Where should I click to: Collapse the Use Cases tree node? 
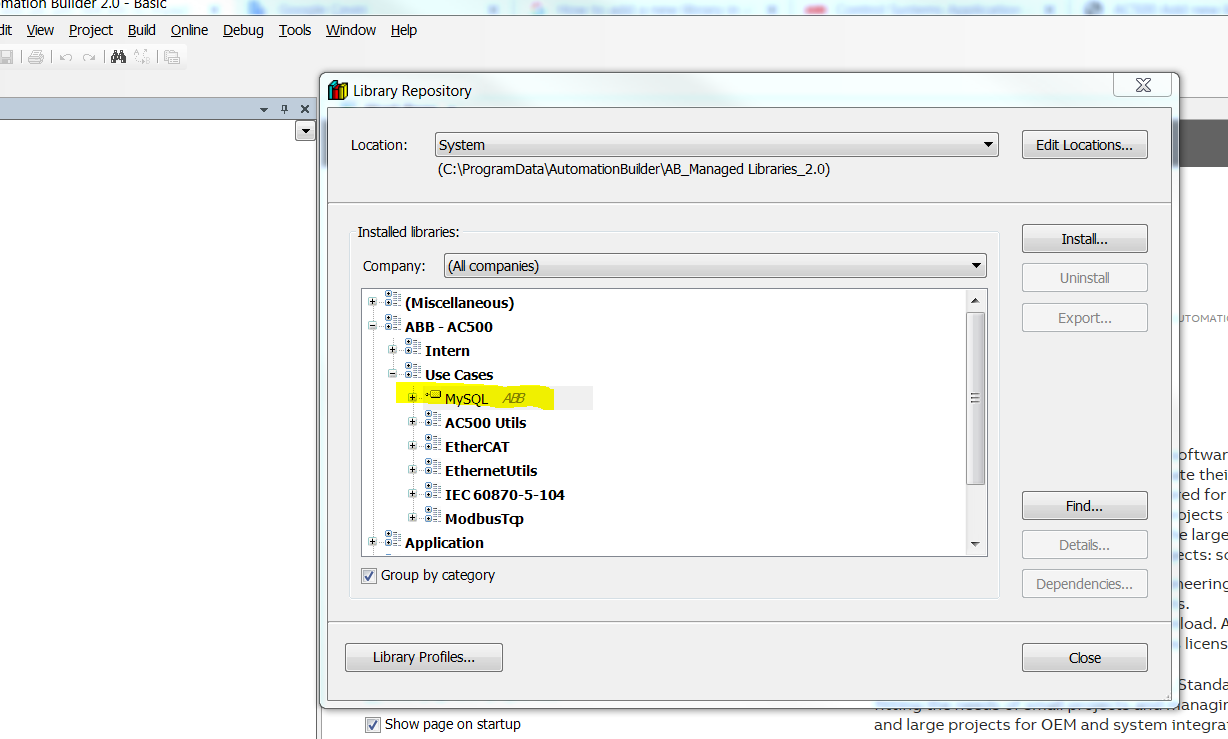pyautogui.click(x=392, y=374)
